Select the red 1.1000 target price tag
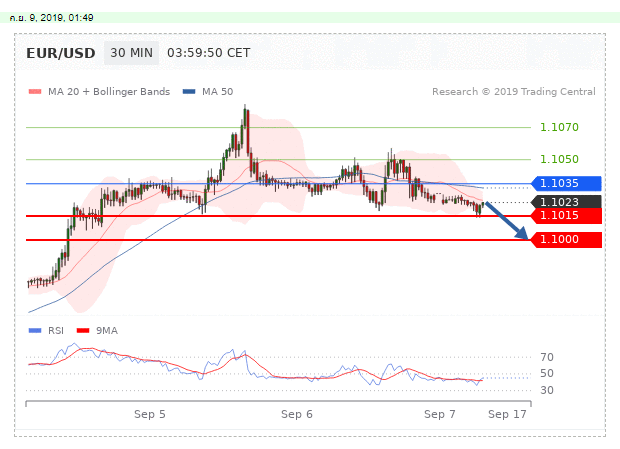This screenshot has width=620, height=449. (x=565, y=240)
